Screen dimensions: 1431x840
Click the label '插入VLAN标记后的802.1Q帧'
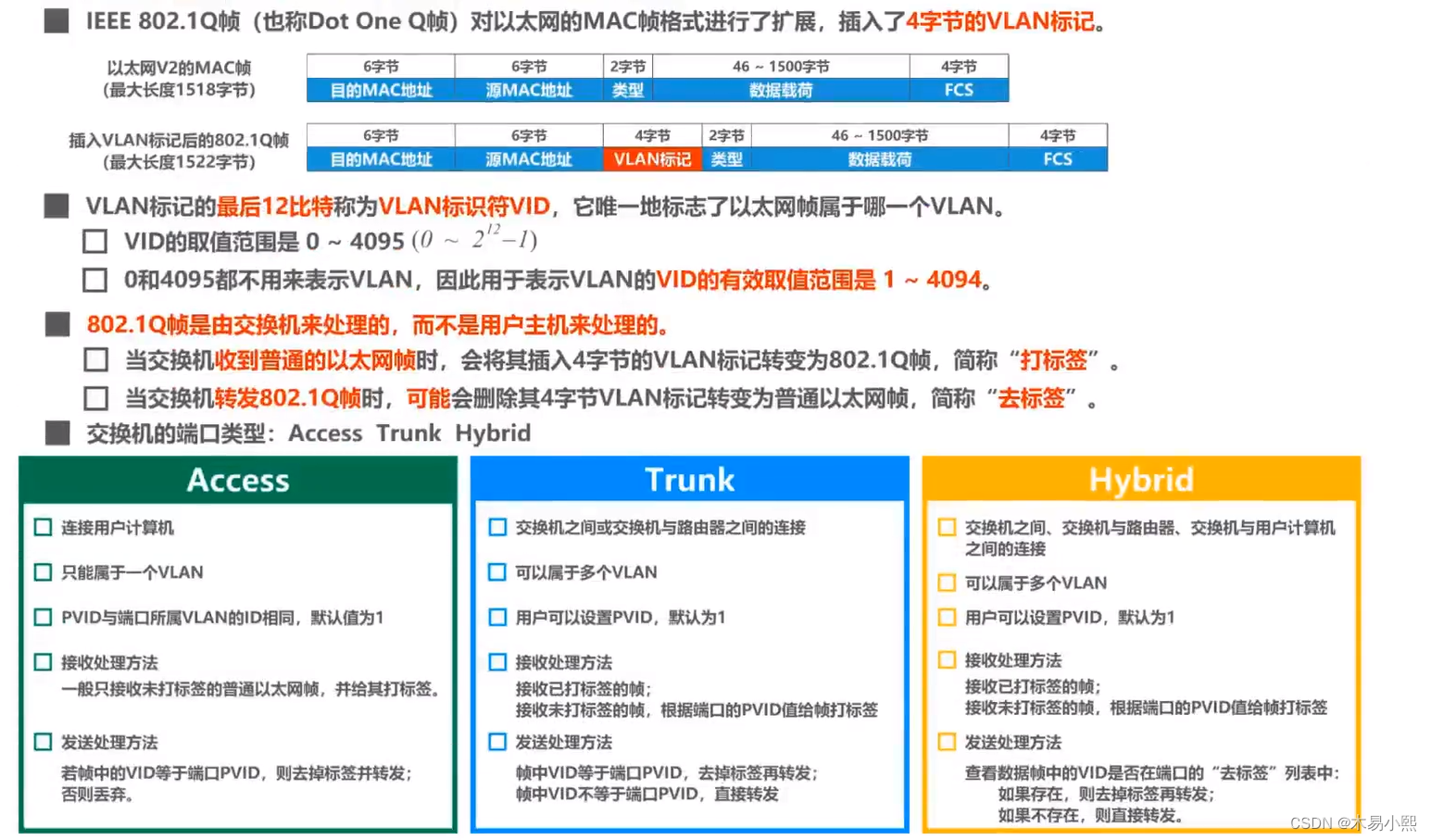pos(179,140)
